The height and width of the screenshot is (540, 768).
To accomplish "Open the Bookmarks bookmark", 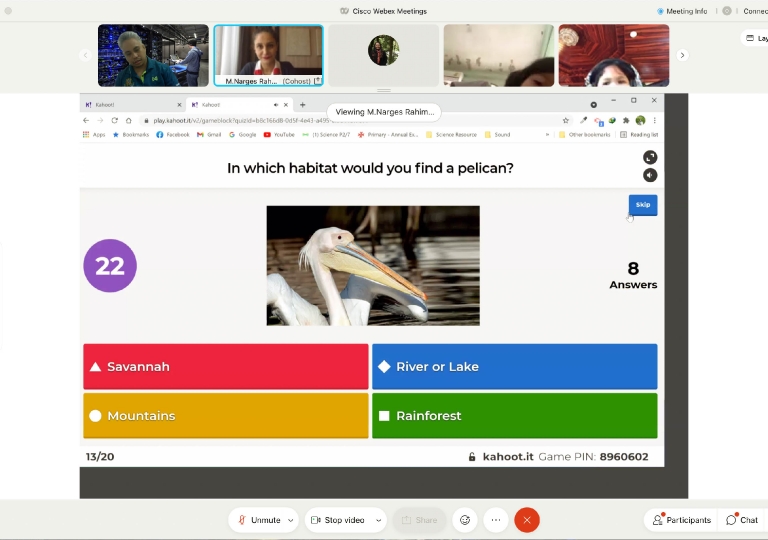I will [131, 134].
